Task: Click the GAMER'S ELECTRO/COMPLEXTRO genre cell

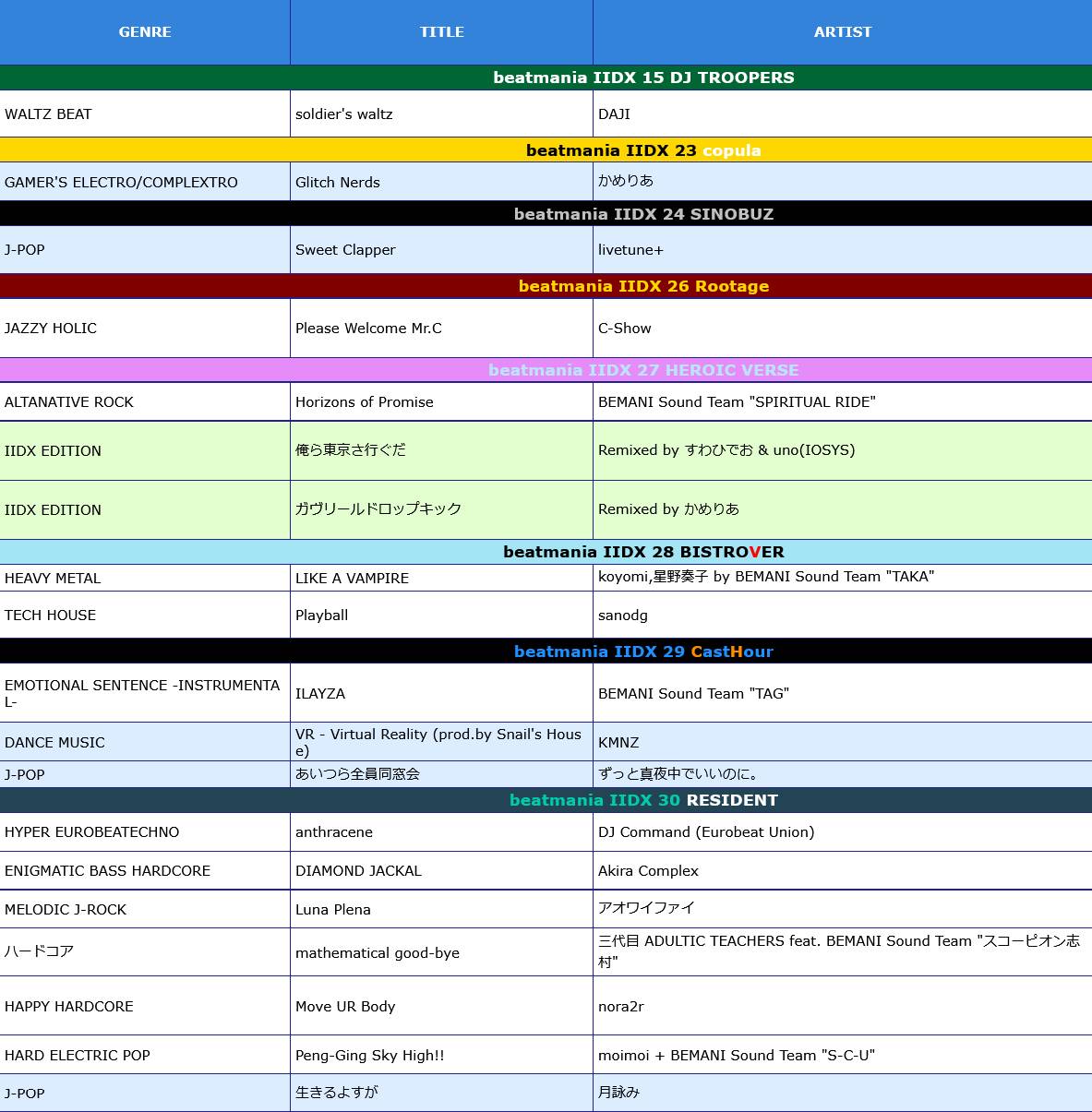Action: (145, 182)
